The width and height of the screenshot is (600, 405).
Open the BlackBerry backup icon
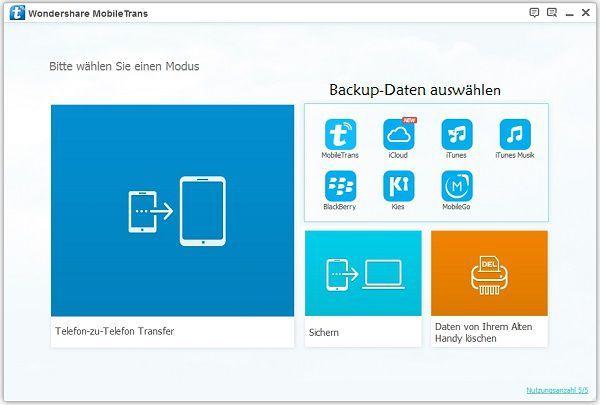click(340, 186)
